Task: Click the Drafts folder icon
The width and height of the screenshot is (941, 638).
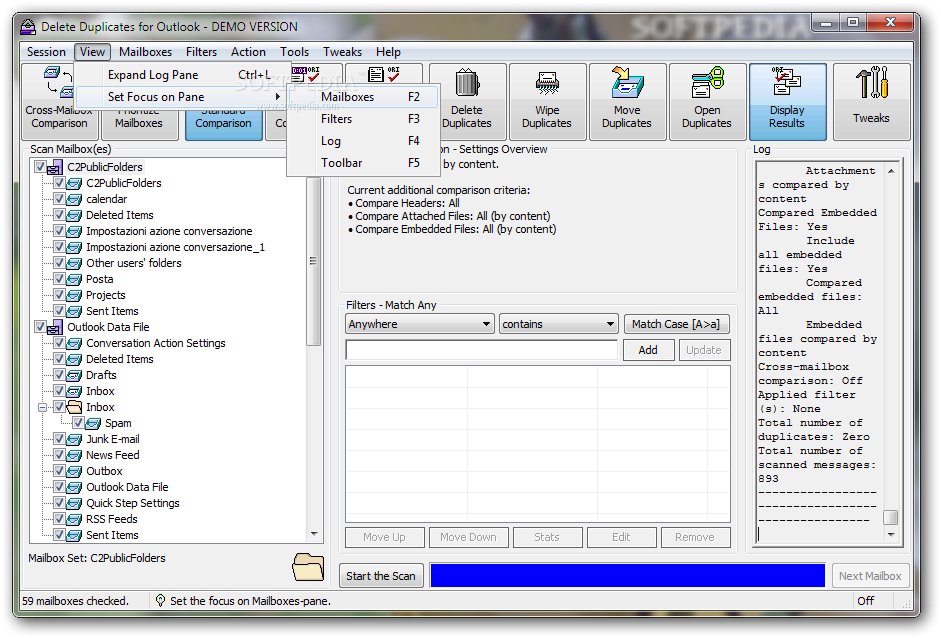Action: tap(74, 375)
